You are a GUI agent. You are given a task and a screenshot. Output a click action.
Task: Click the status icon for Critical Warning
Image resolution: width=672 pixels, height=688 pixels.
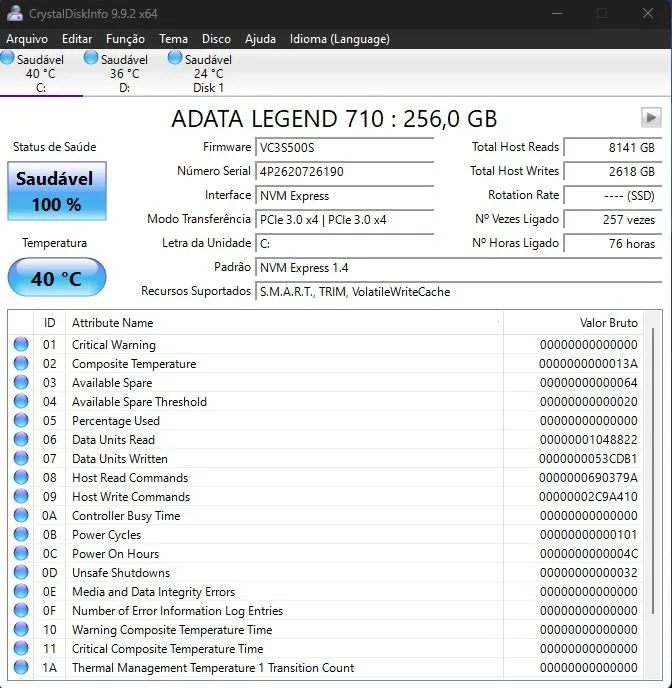point(21,344)
